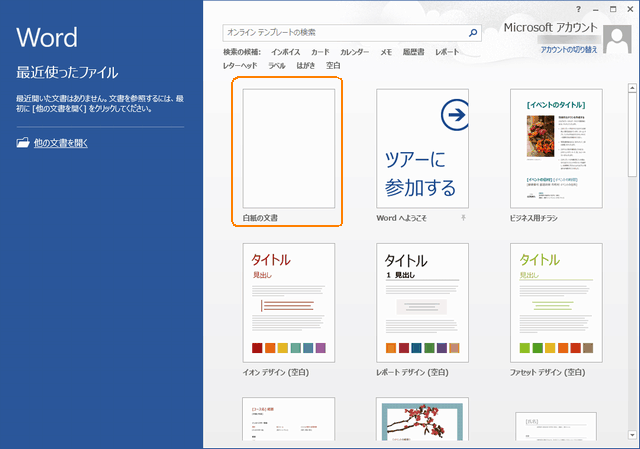This screenshot has height=449, width=640.
Task: Pick the メモ search suggestion
Action: pos(386,52)
